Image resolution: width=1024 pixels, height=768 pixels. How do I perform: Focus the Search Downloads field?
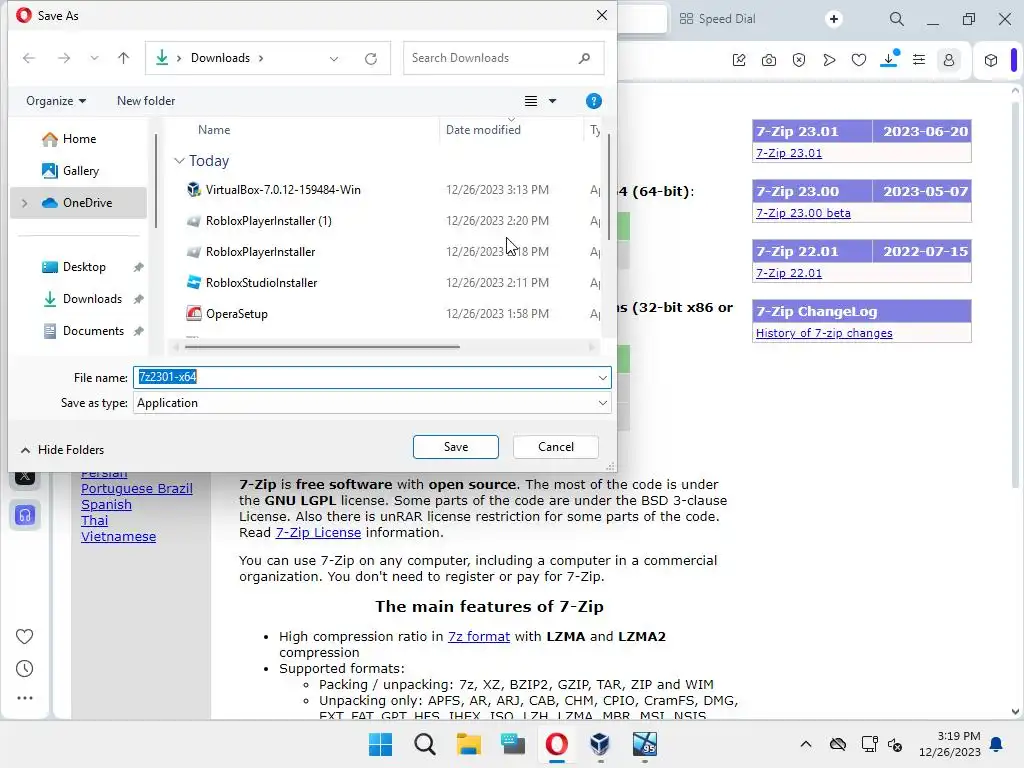[x=503, y=58]
